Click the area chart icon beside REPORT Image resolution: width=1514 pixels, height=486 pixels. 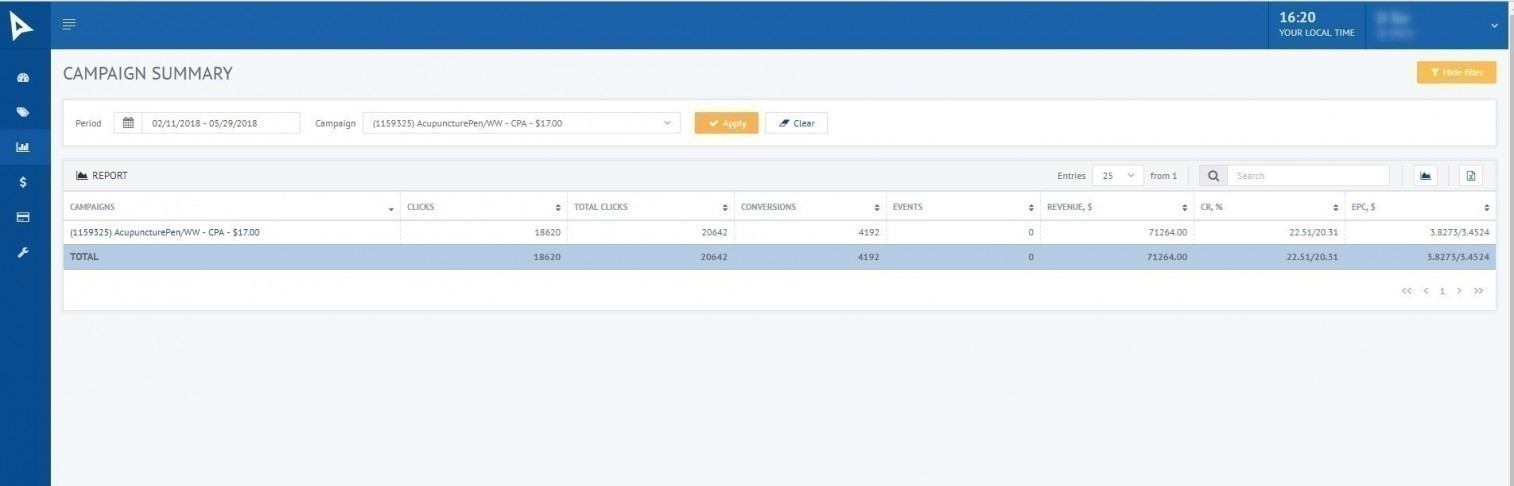pyautogui.click(x=82, y=175)
